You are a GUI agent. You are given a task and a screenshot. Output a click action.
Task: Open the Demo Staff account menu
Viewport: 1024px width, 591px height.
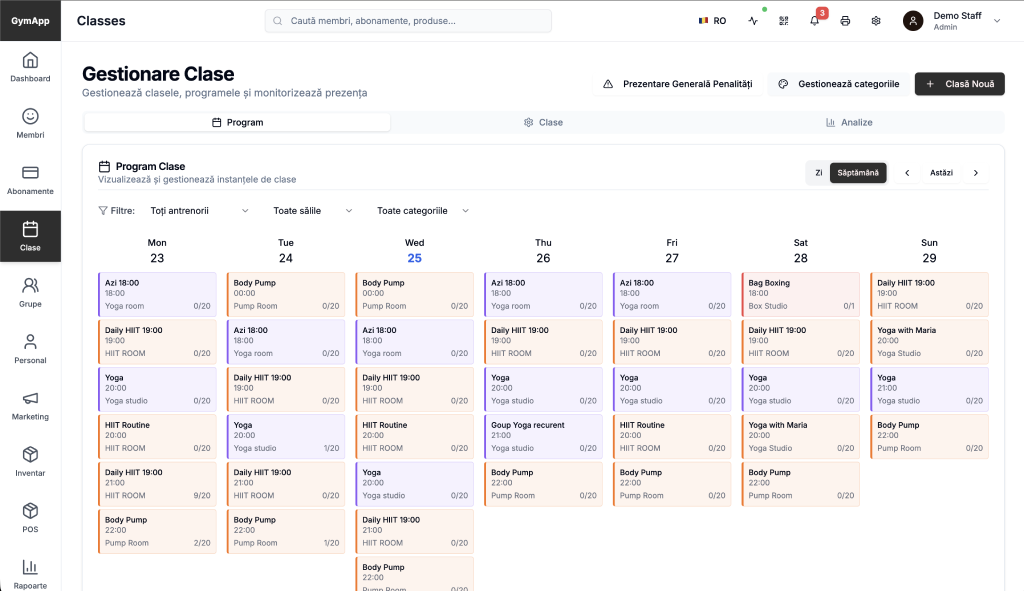(952, 21)
